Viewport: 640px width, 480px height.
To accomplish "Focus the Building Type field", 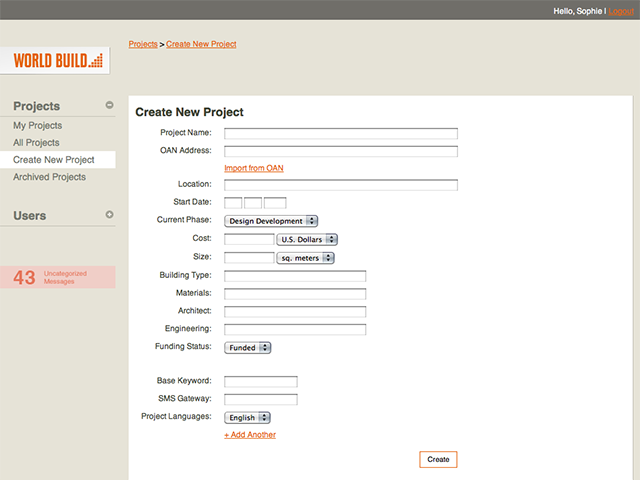I will (x=295, y=276).
